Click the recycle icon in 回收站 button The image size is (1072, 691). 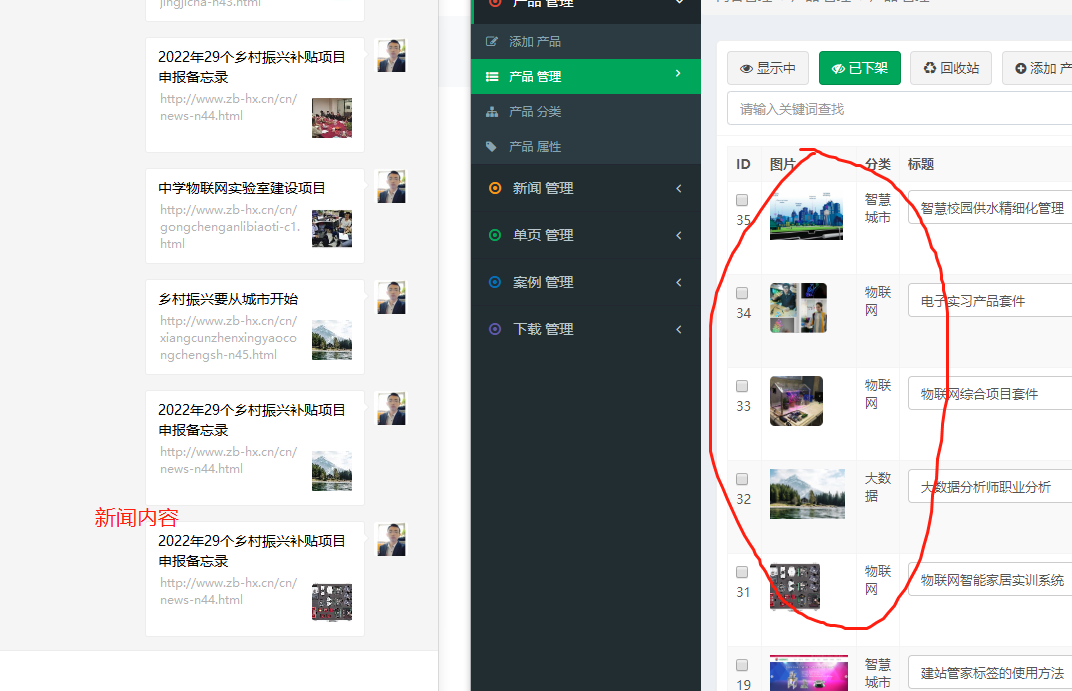pyautogui.click(x=930, y=68)
